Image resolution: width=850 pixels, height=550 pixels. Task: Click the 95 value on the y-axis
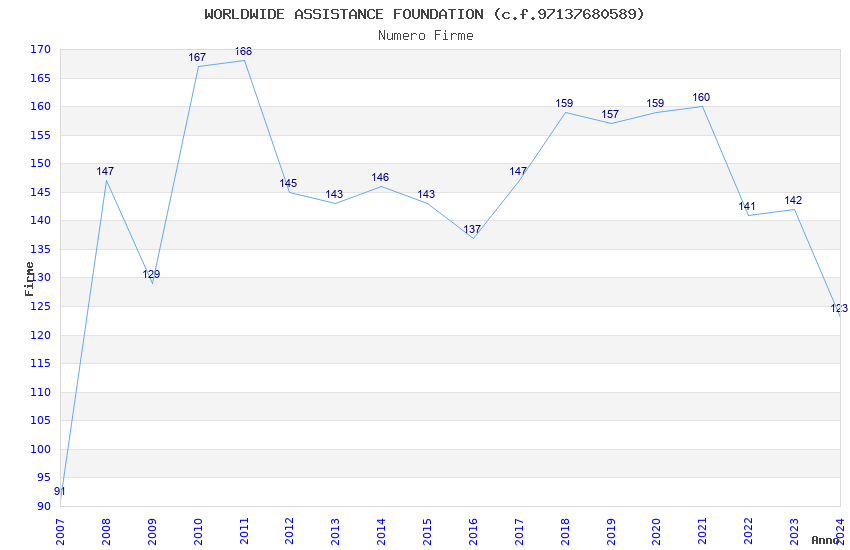pyautogui.click(x=43, y=477)
